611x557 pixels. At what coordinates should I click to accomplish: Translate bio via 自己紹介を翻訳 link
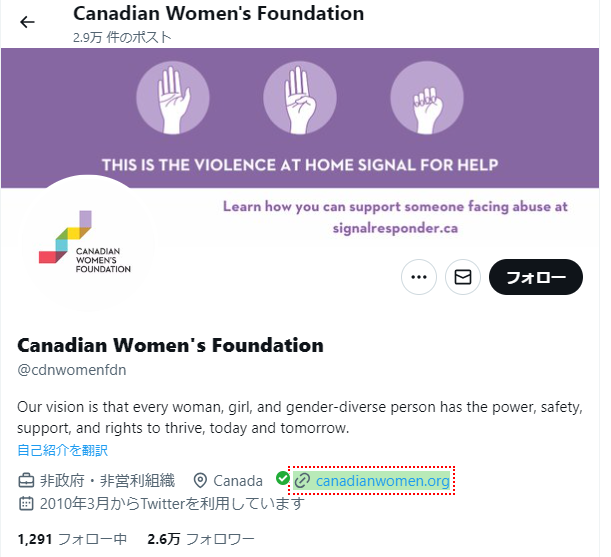(63, 450)
